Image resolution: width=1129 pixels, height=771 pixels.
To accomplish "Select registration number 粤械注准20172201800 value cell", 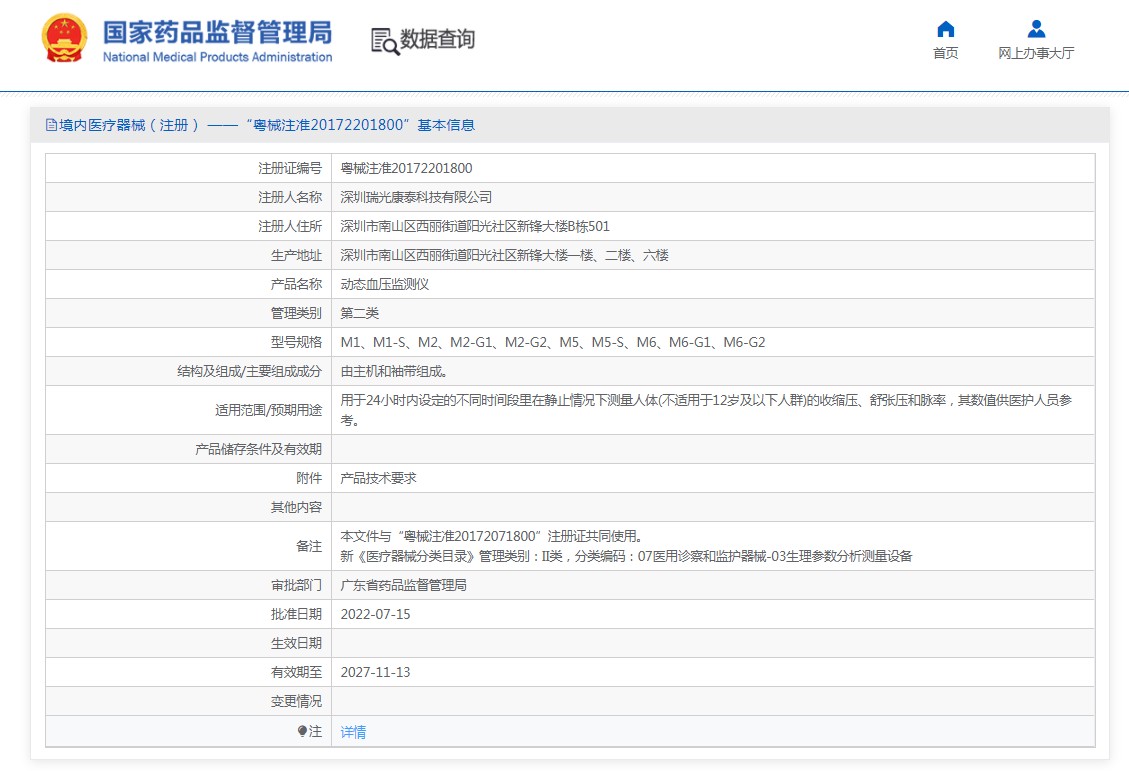I will click(x=406, y=168).
